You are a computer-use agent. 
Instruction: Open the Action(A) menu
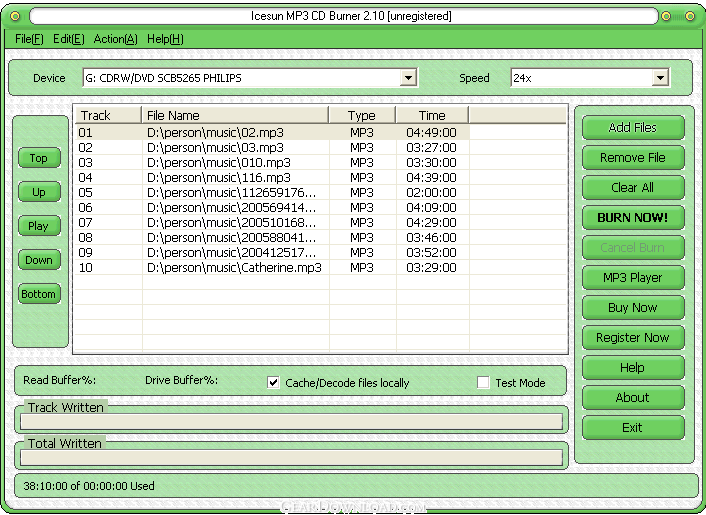115,39
